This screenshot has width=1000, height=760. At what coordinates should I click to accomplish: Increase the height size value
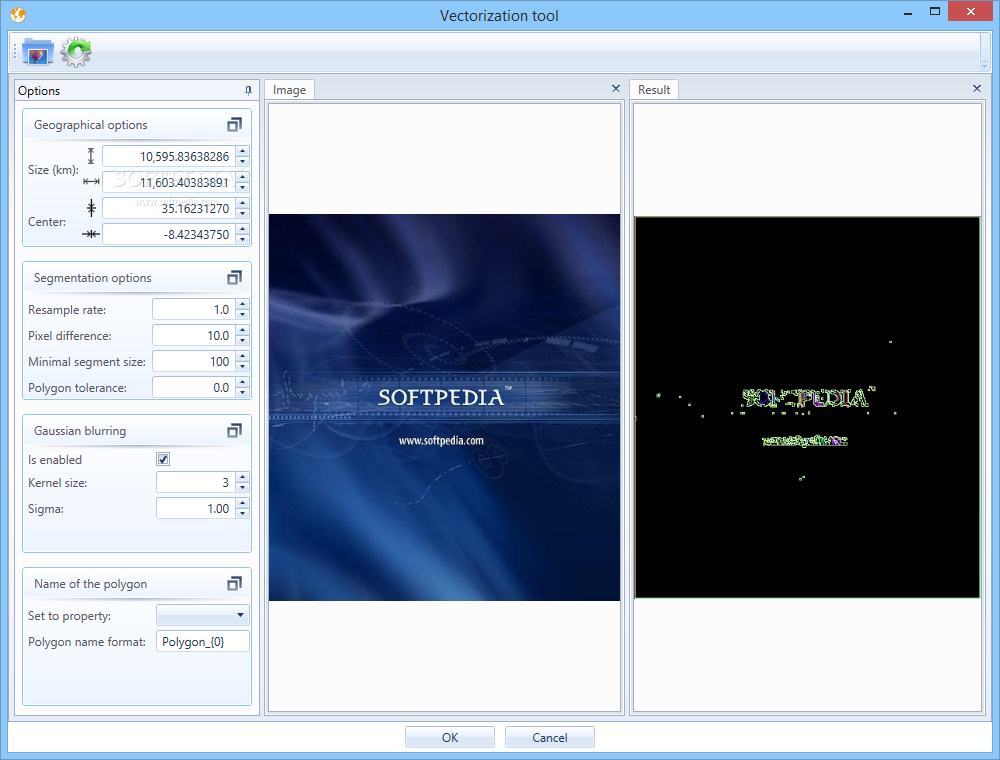(242, 151)
